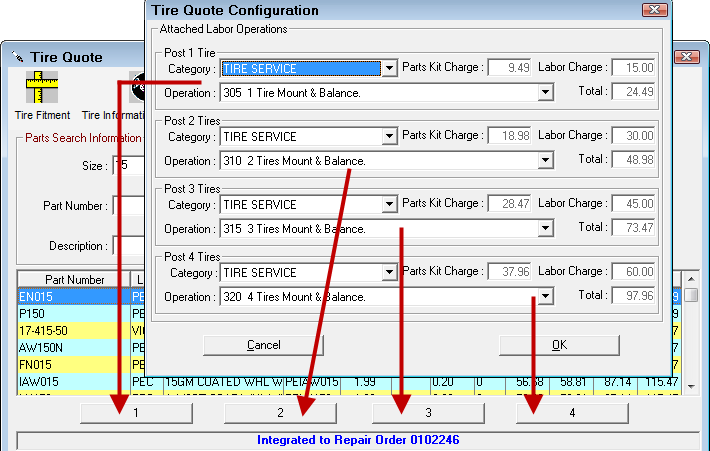Click the button labeled 4
This screenshot has height=451, width=710.
click(x=572, y=413)
